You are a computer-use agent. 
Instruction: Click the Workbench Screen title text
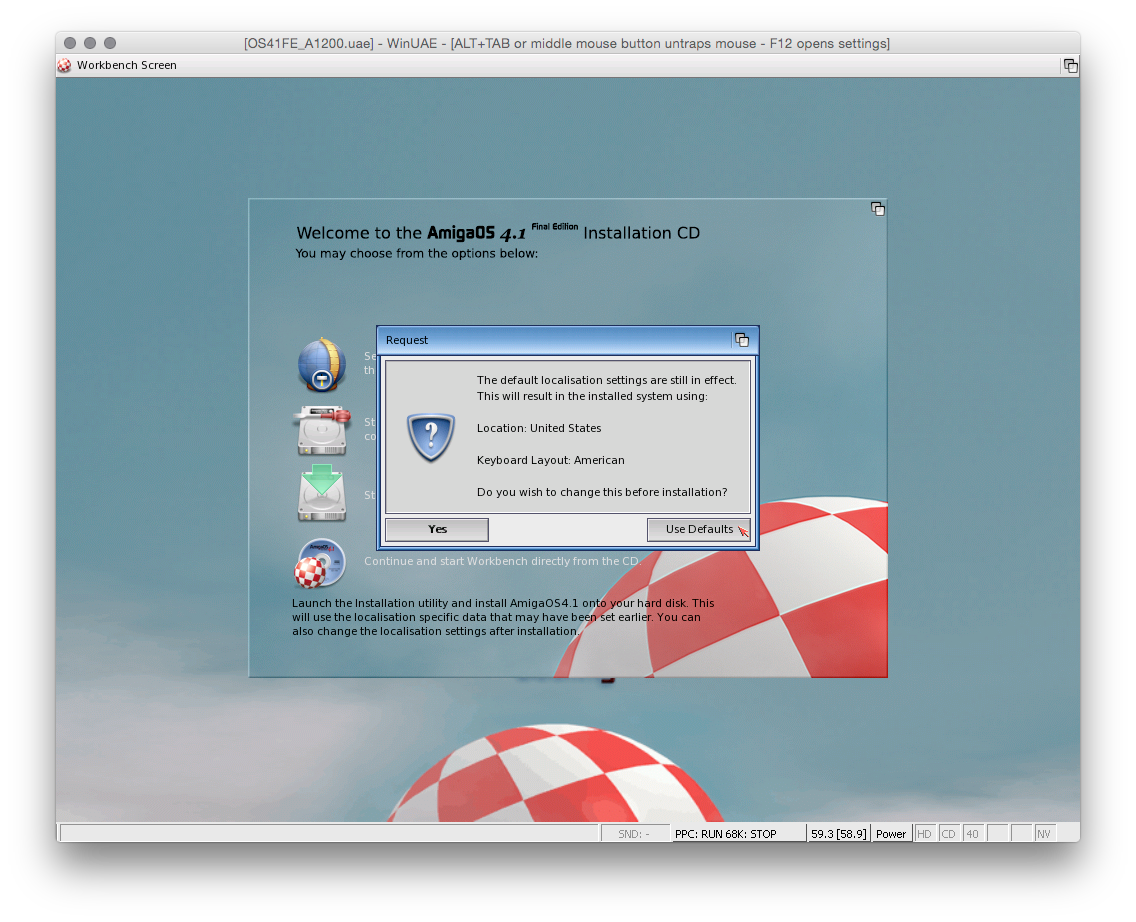click(x=127, y=65)
